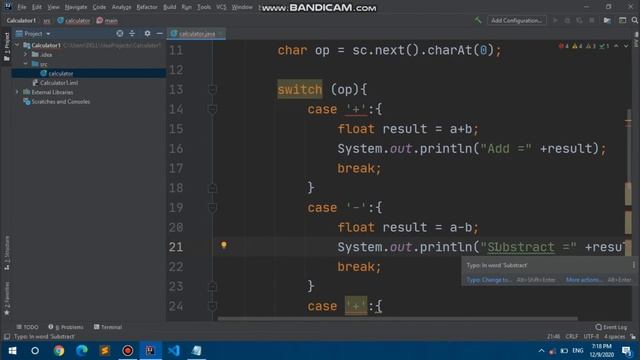Open the Build menu
This screenshot has height=360, width=640.
click(x=169, y=7)
